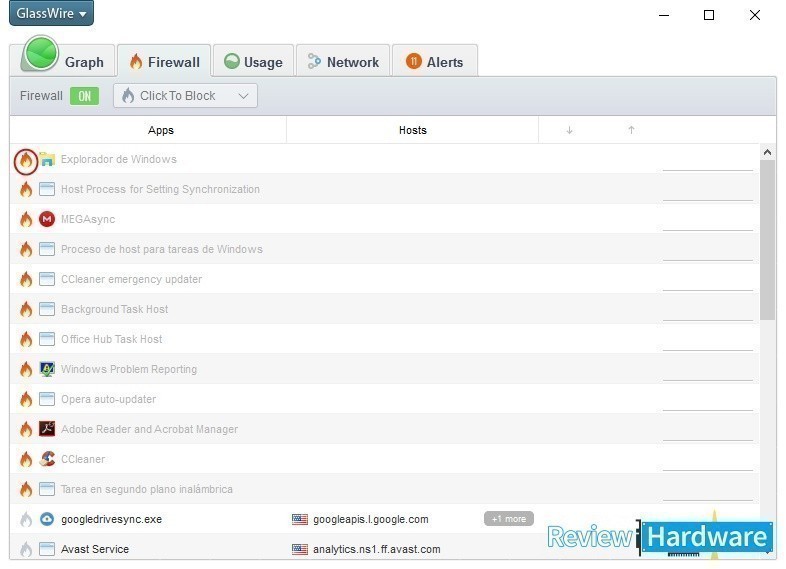786x569 pixels.
Task: Click the CCleaner emergency updater window icon
Action: (x=47, y=279)
